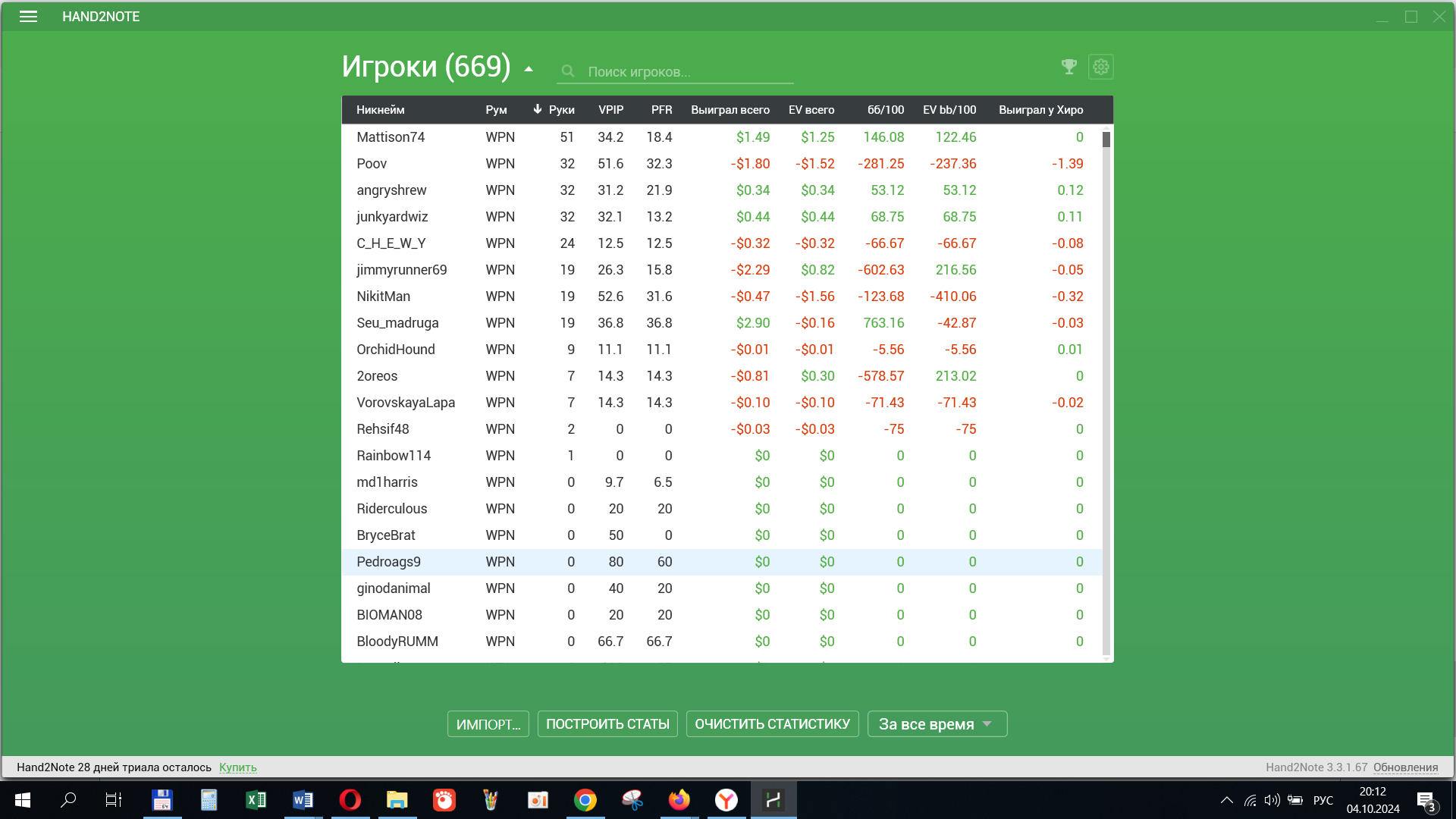1456x819 pixels.
Task: Click the trophy leaderboard icon
Action: (x=1069, y=67)
